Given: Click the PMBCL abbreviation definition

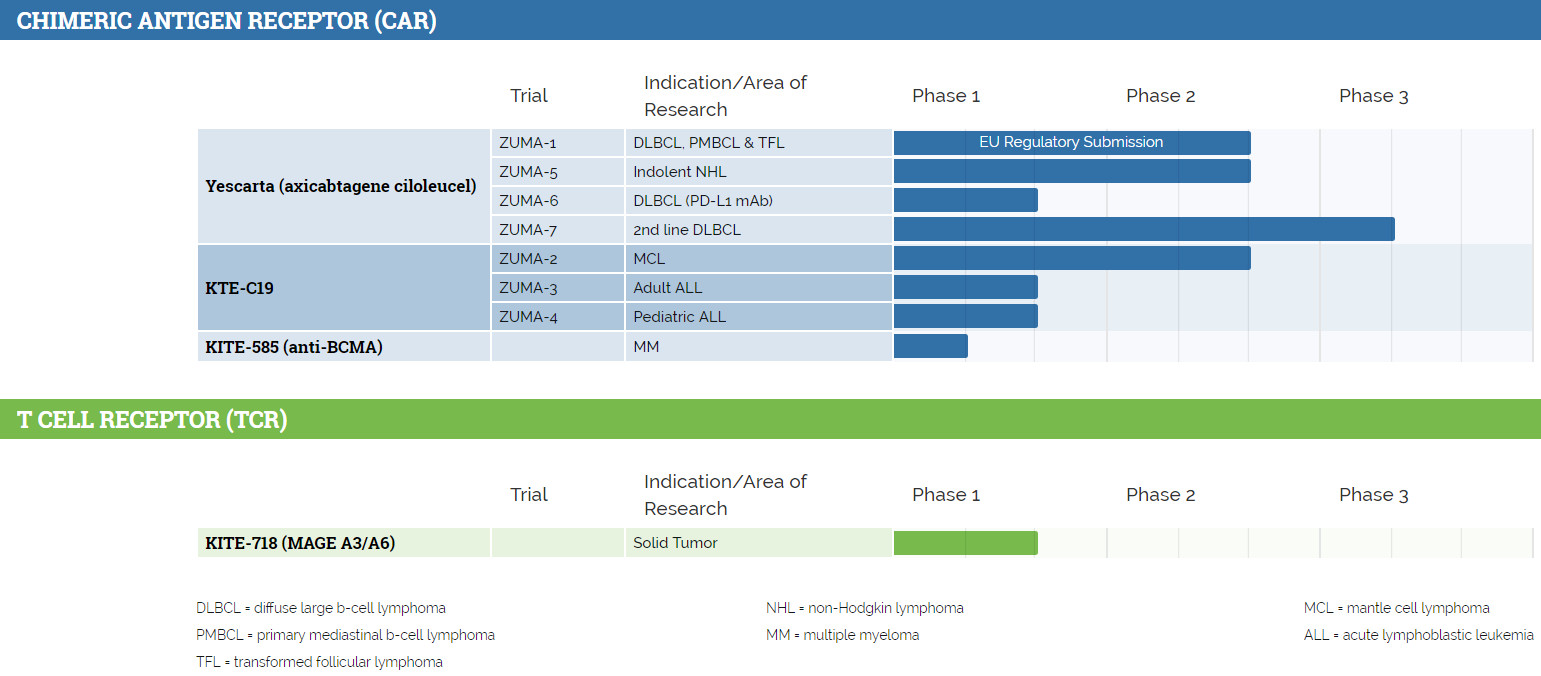Looking at the screenshot, I should [345, 635].
